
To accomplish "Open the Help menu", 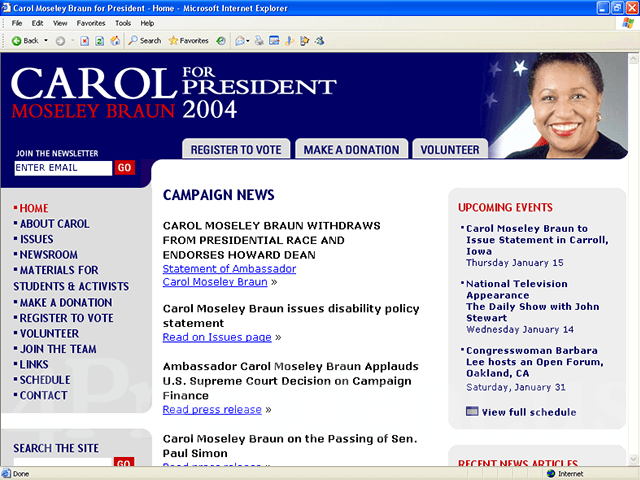I will (x=147, y=23).
